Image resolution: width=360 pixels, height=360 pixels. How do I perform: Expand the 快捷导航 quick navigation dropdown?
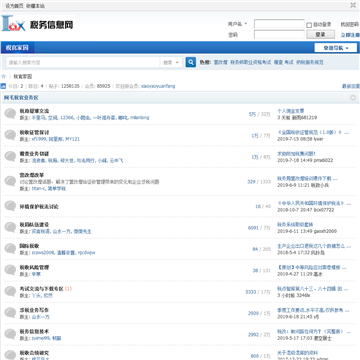coord(336,48)
